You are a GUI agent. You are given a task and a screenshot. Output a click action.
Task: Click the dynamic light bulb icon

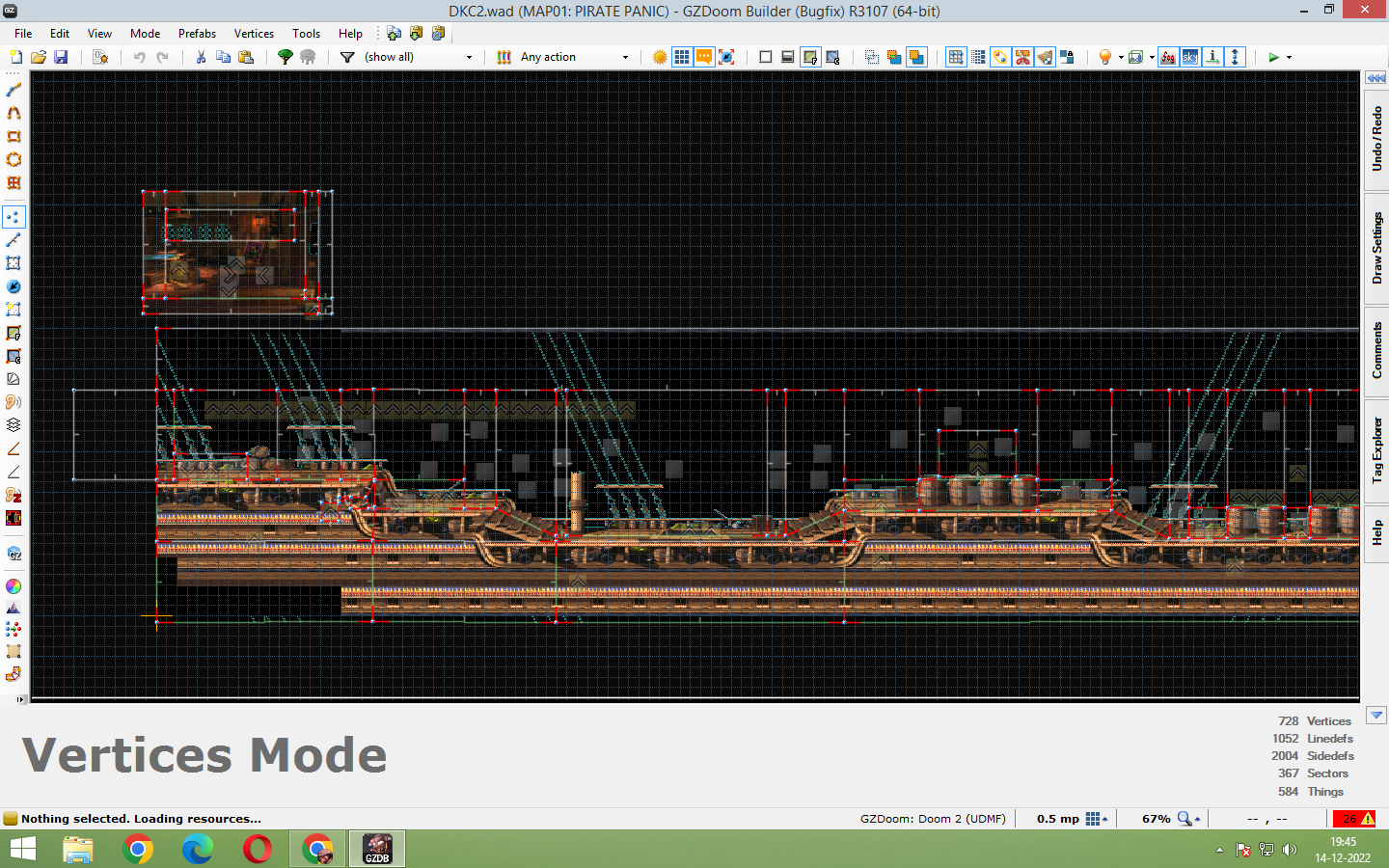[x=1105, y=57]
